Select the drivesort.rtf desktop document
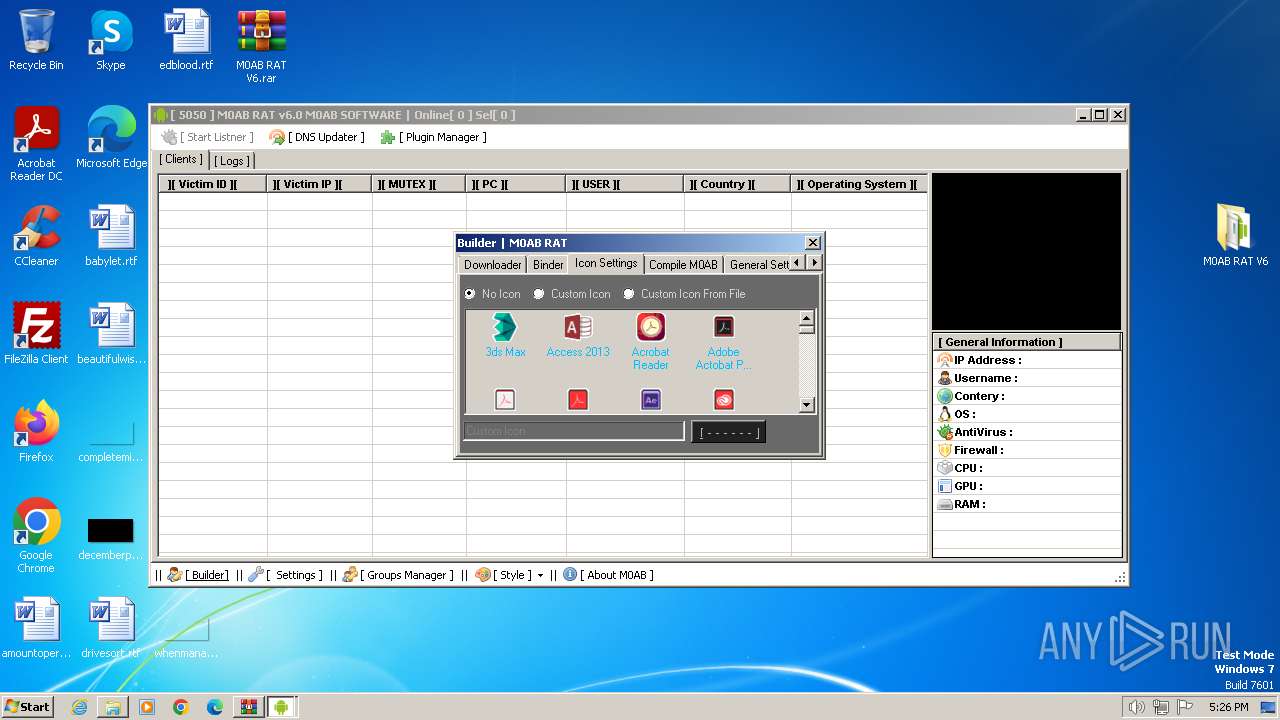Image resolution: width=1280 pixels, height=720 pixels. click(x=111, y=628)
